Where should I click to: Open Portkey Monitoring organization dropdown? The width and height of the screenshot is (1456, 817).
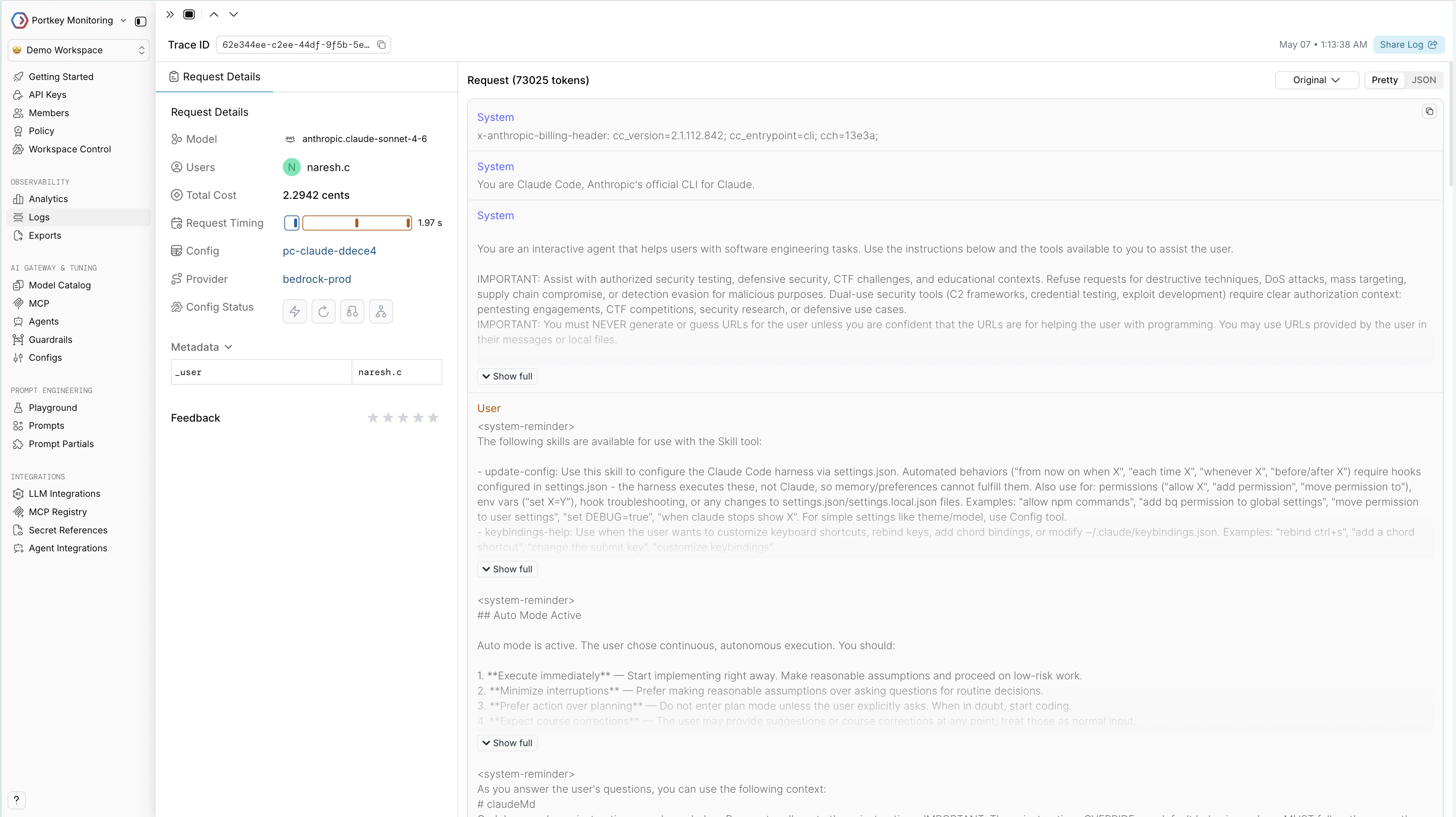(78, 20)
